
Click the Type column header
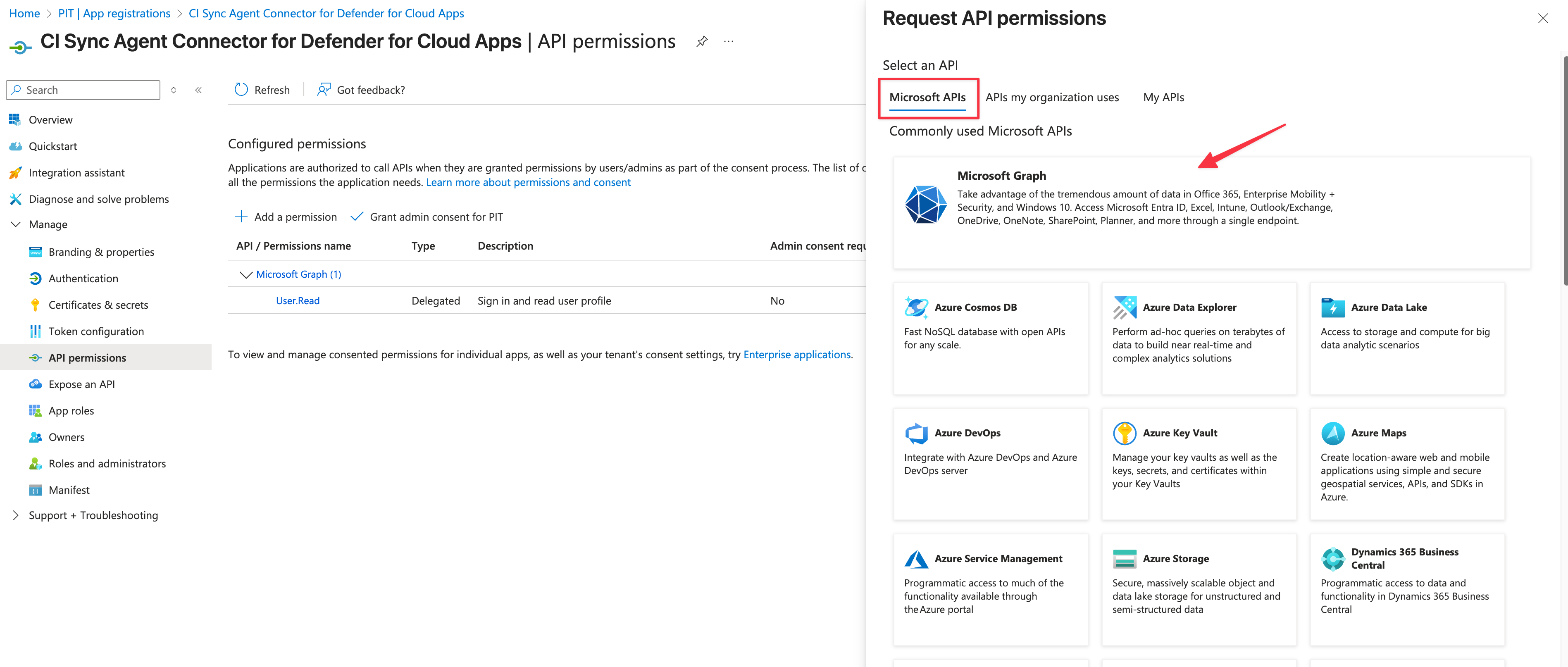[x=423, y=246]
